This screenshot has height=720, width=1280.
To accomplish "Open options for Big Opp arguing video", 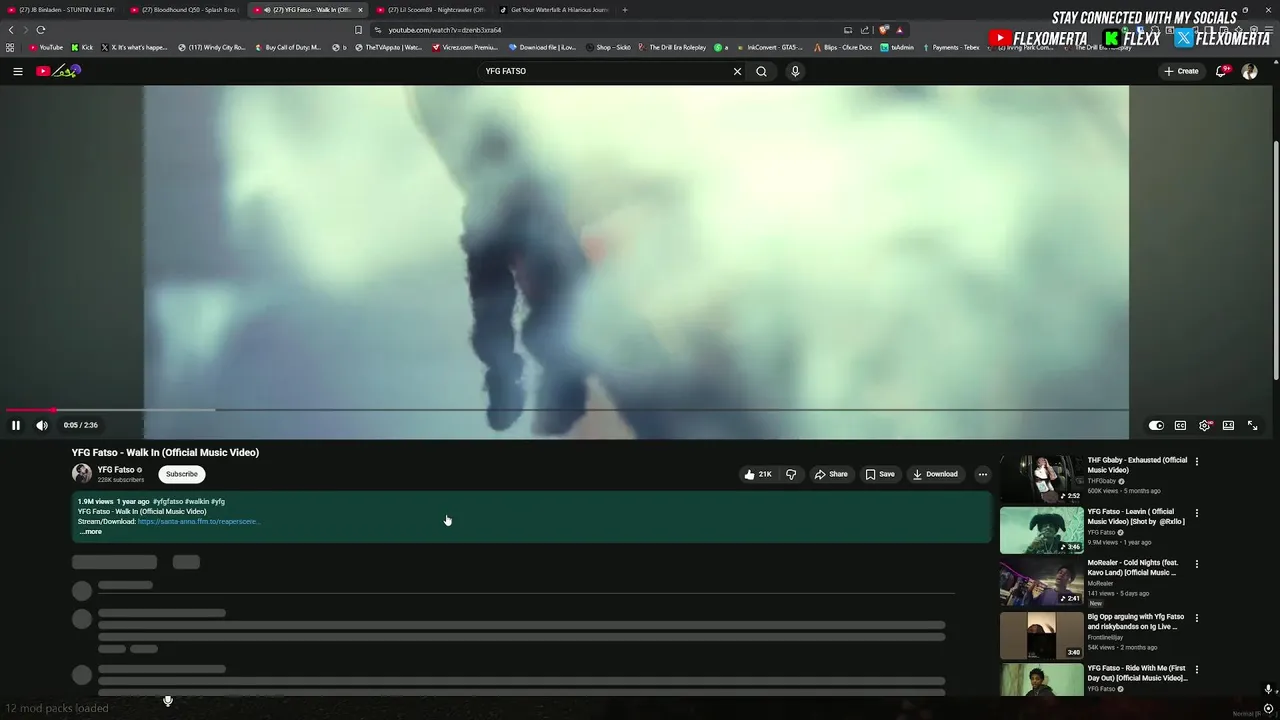I will [1196, 618].
